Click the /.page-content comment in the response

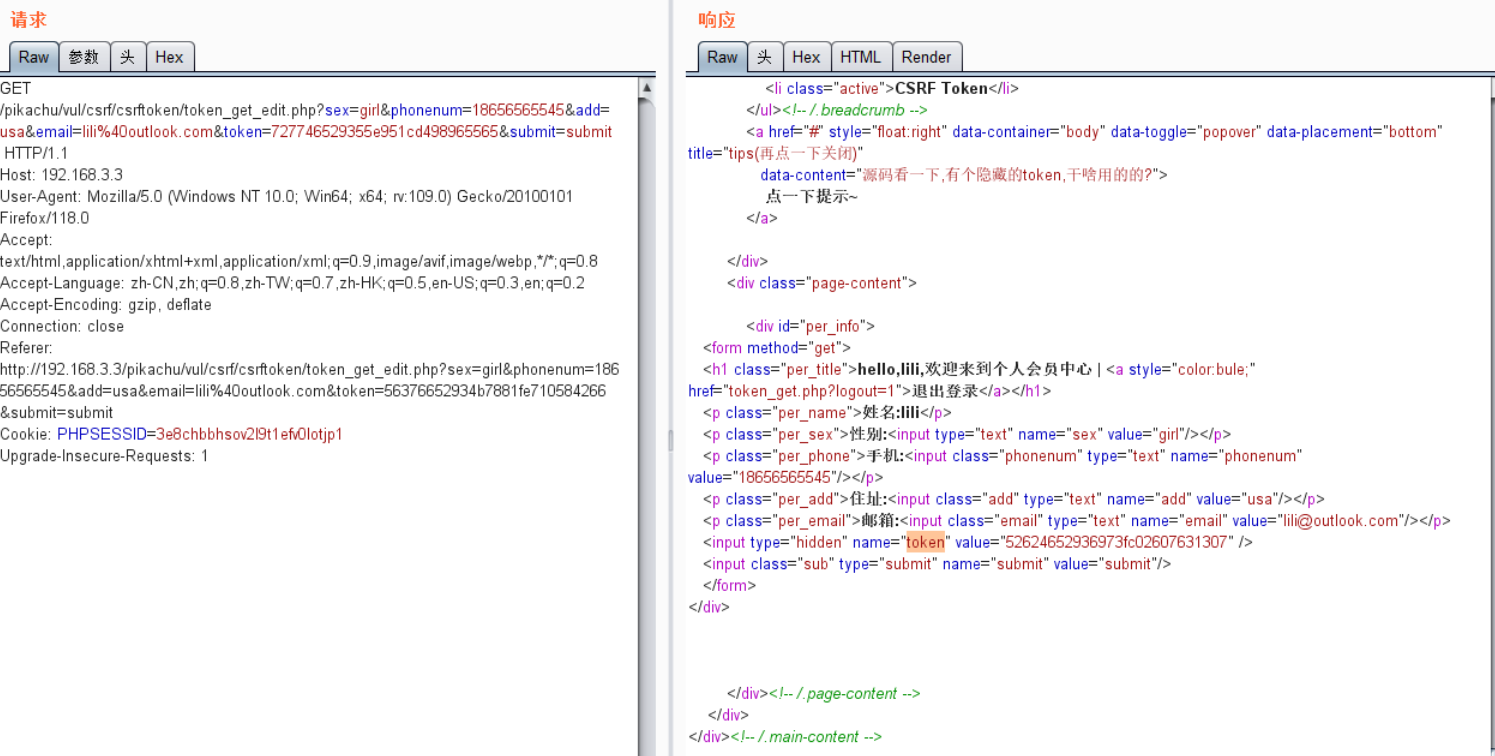[x=844, y=693]
